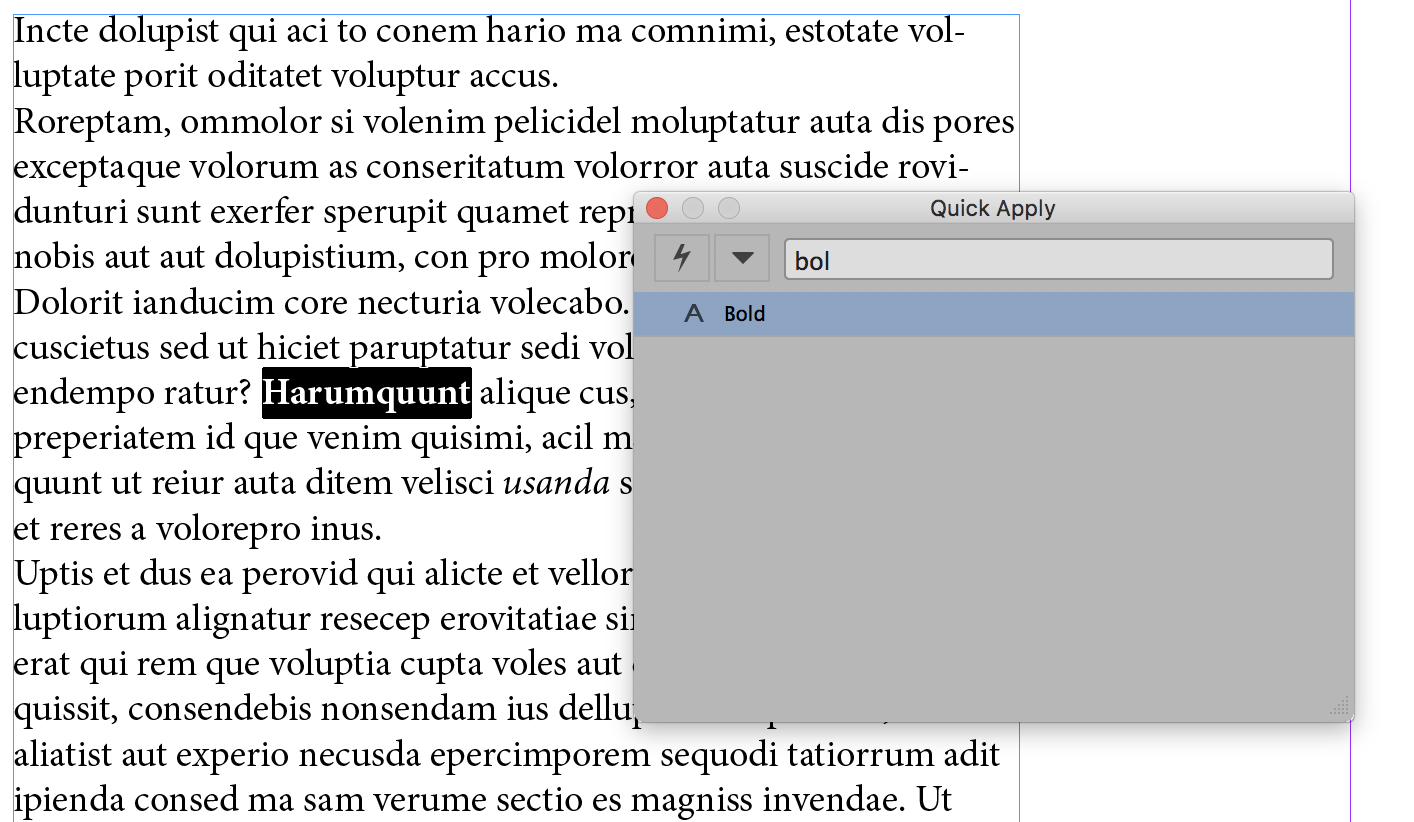Viewport: 1414px width, 822px height.
Task: Click the search field containing 'bol'
Action: [1059, 260]
